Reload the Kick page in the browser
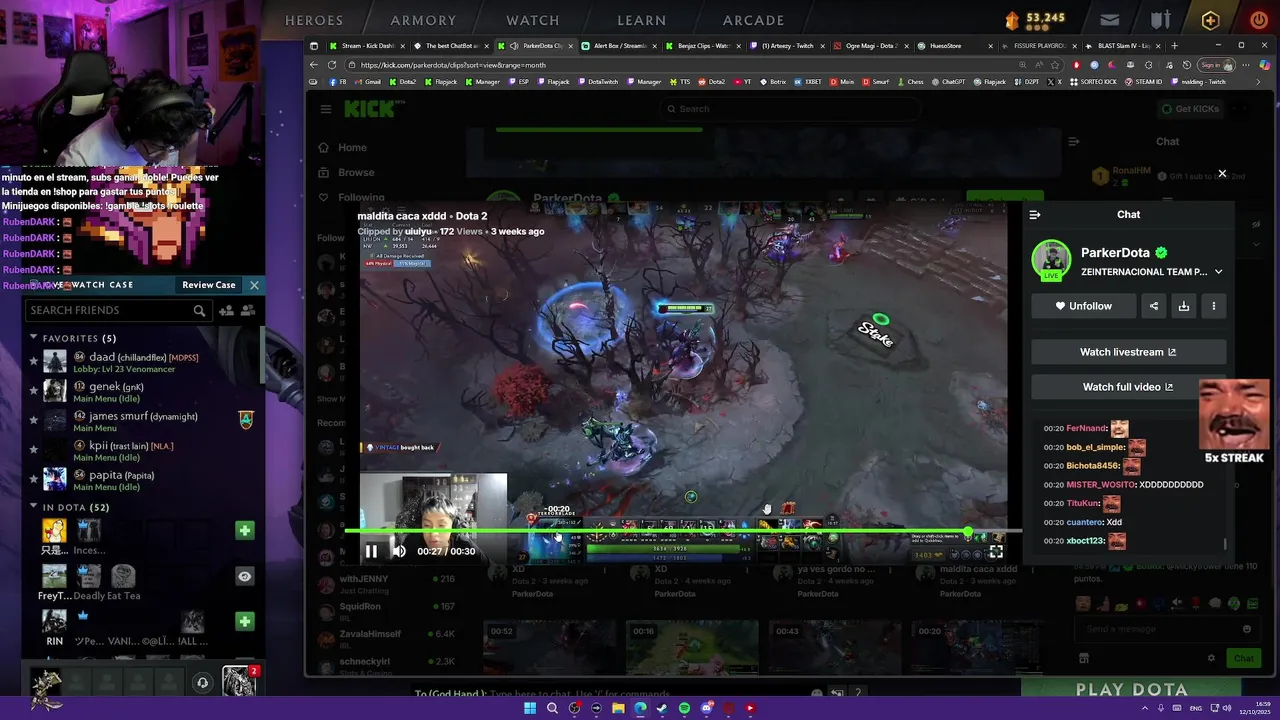 (x=333, y=65)
